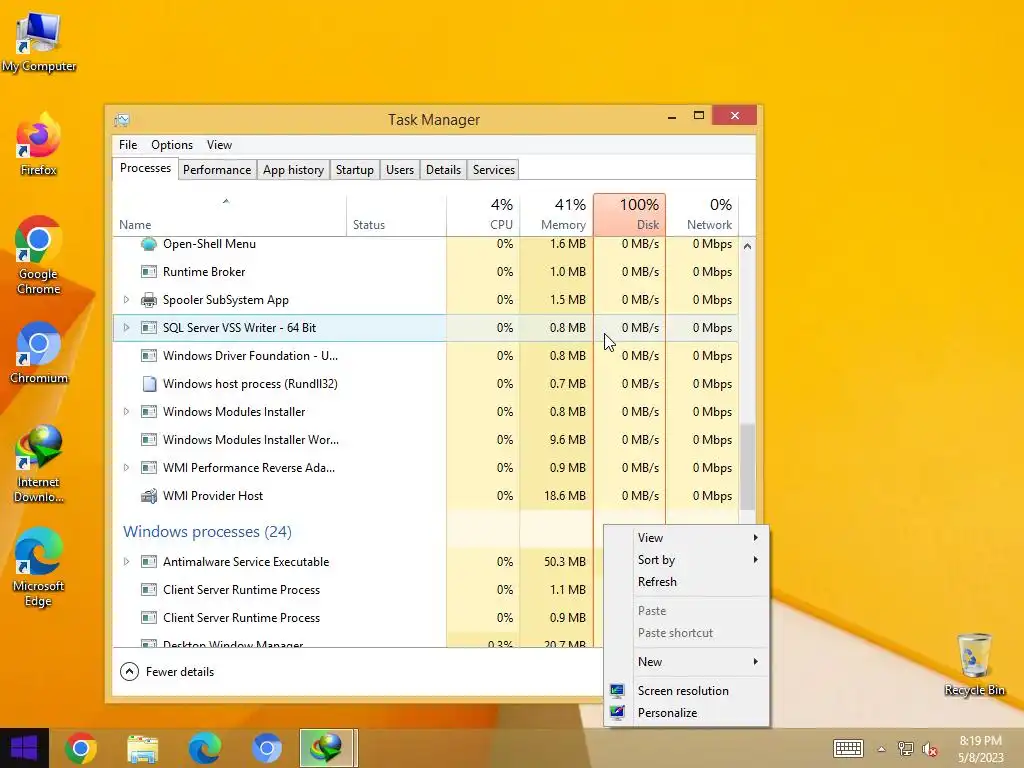Image resolution: width=1024 pixels, height=768 pixels.
Task: Open the Startup tab
Action: (355, 170)
